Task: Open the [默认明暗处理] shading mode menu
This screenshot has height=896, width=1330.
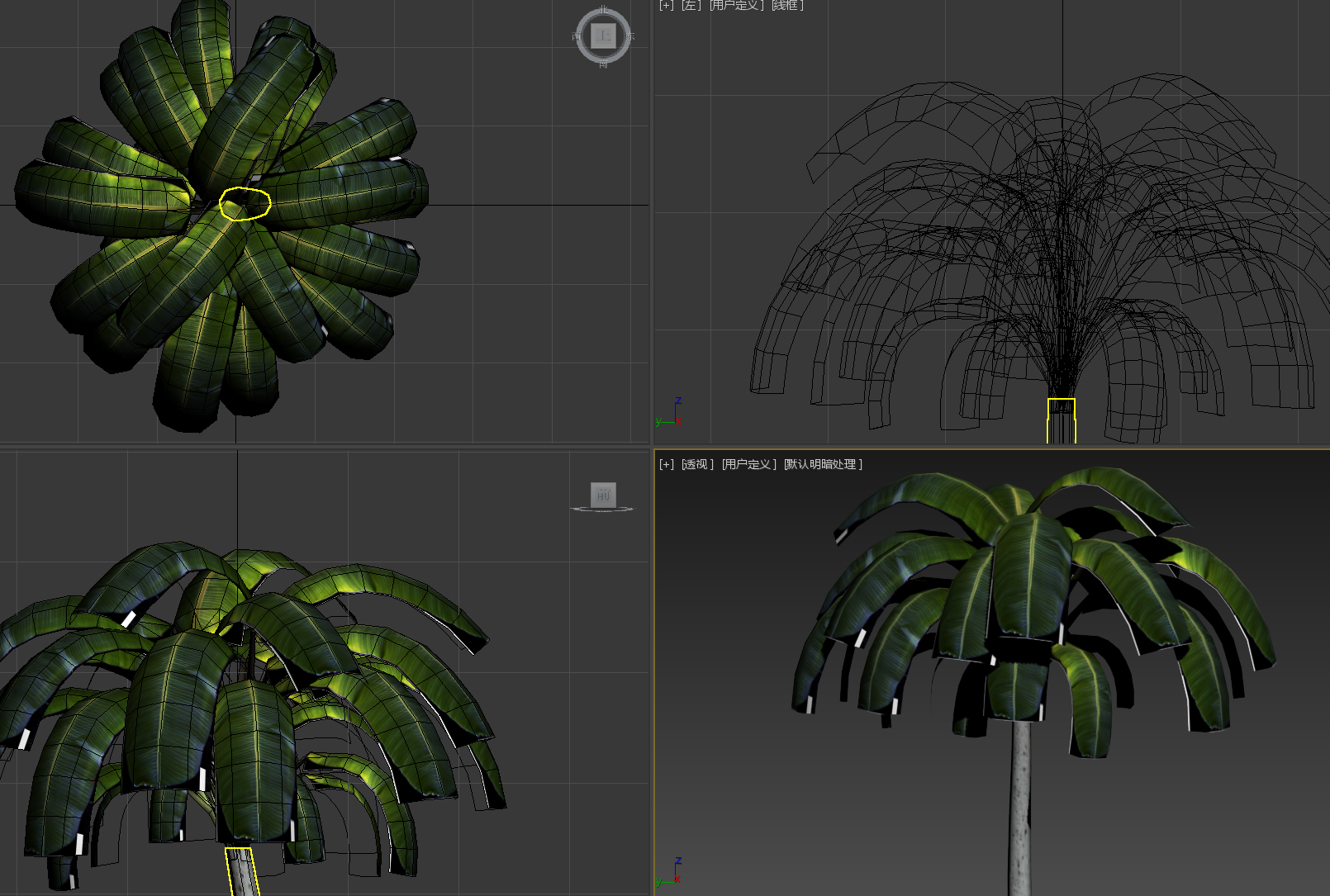Action: click(x=823, y=464)
